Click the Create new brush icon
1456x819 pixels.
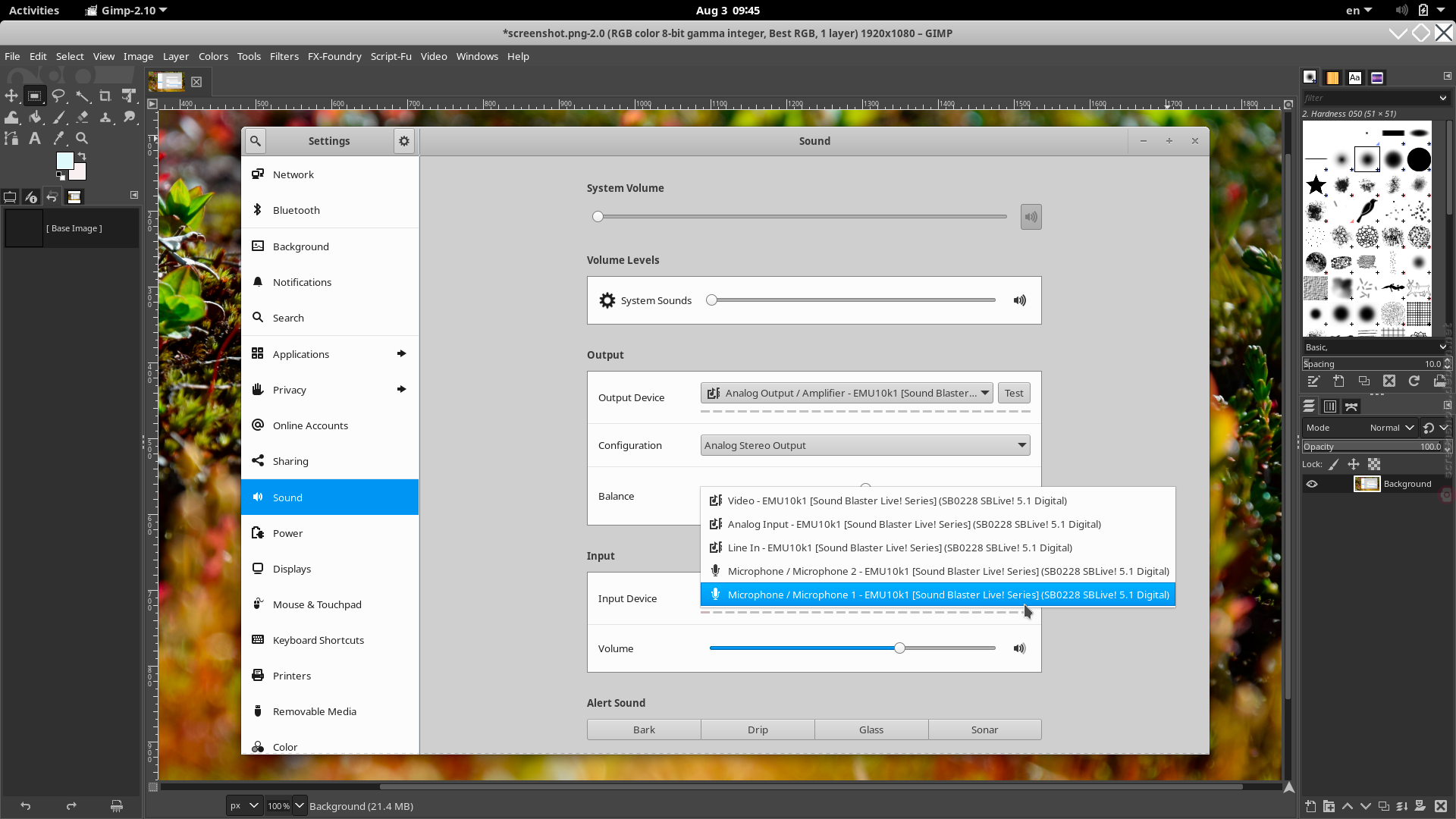(x=1338, y=381)
